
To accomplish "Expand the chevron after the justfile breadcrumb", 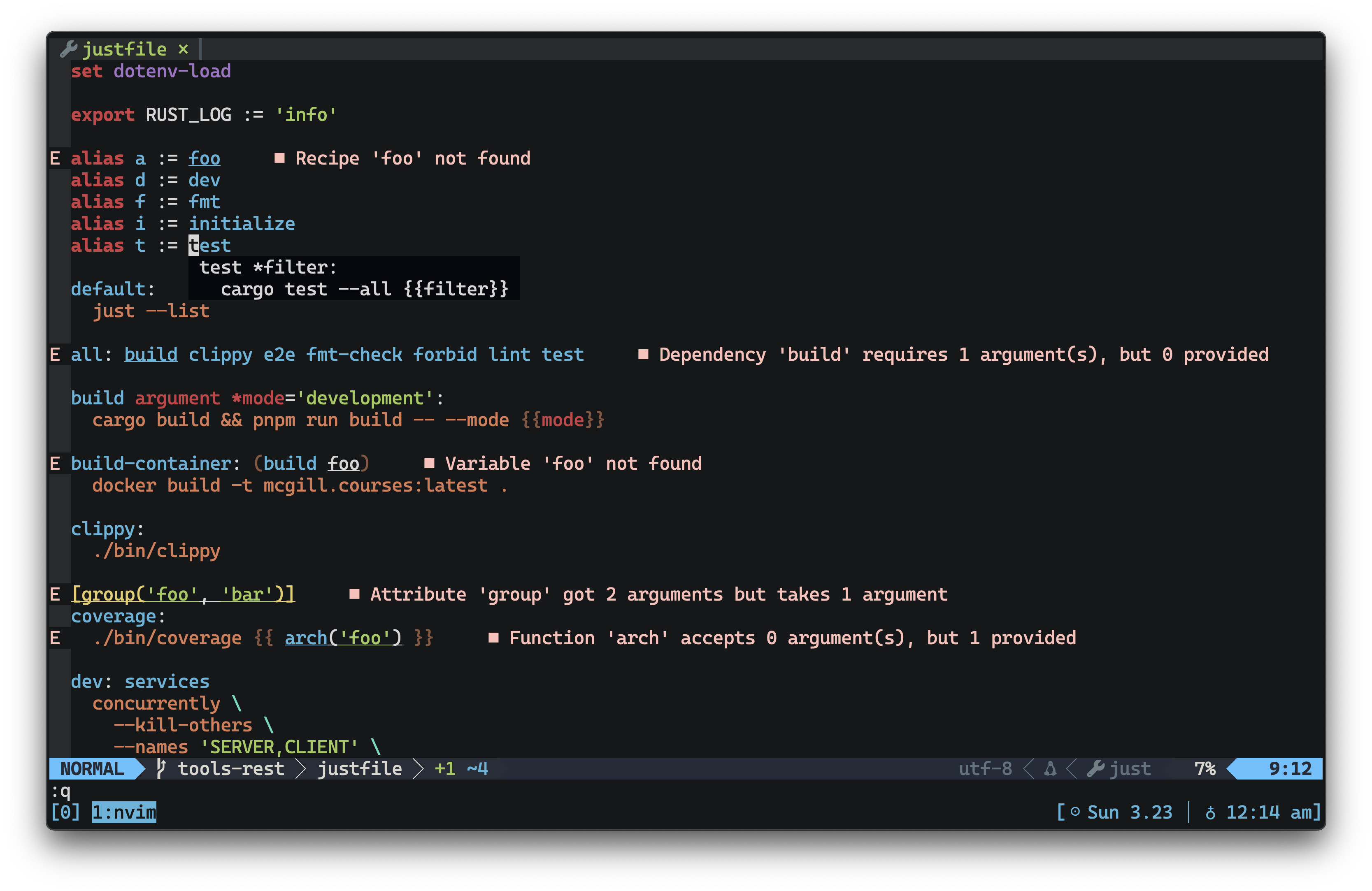I will (420, 768).
